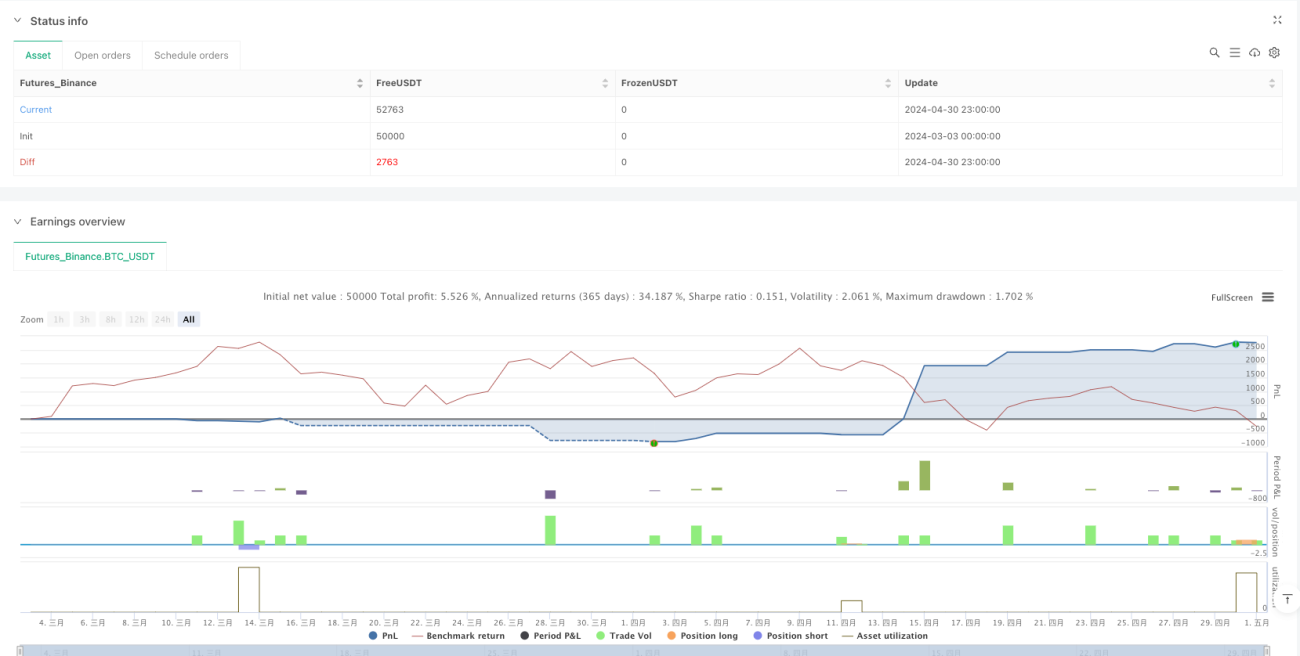
Task: Toggle the Asset utilization legend item
Action: (885, 635)
